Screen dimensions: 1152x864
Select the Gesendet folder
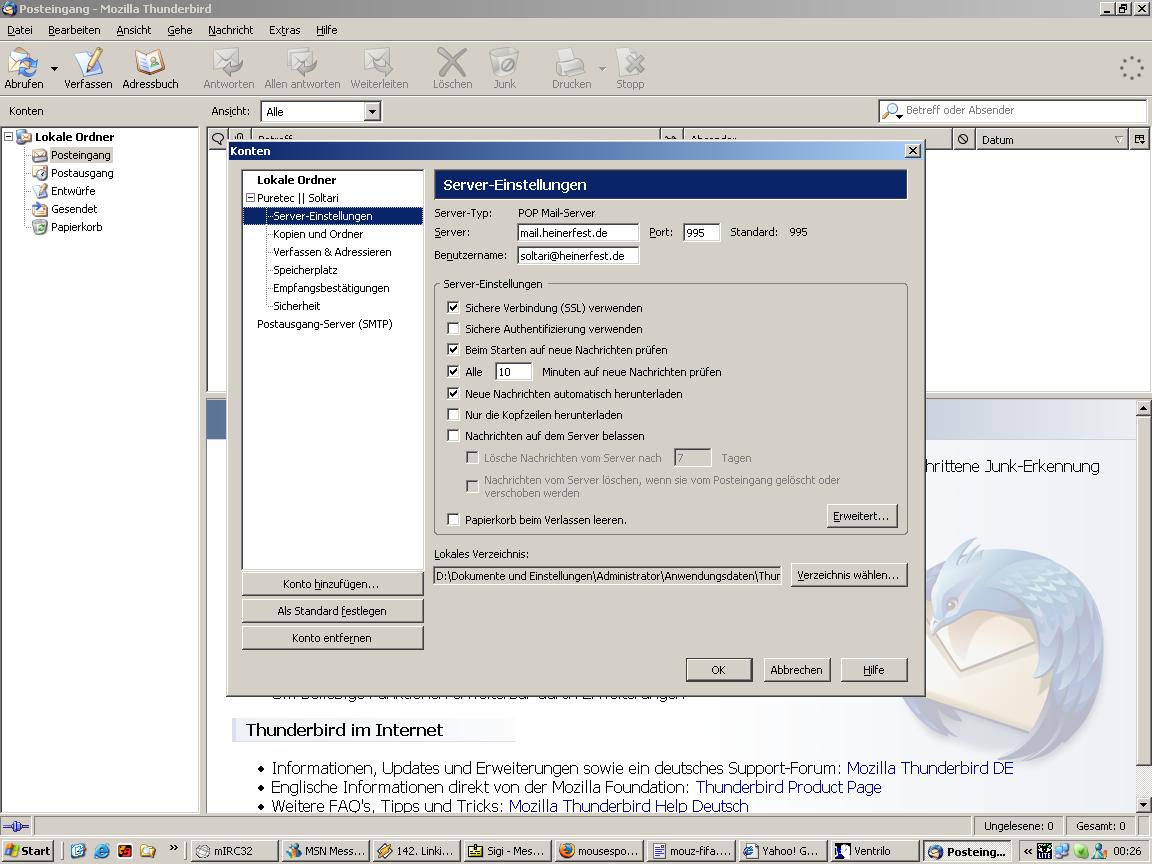tap(73, 209)
